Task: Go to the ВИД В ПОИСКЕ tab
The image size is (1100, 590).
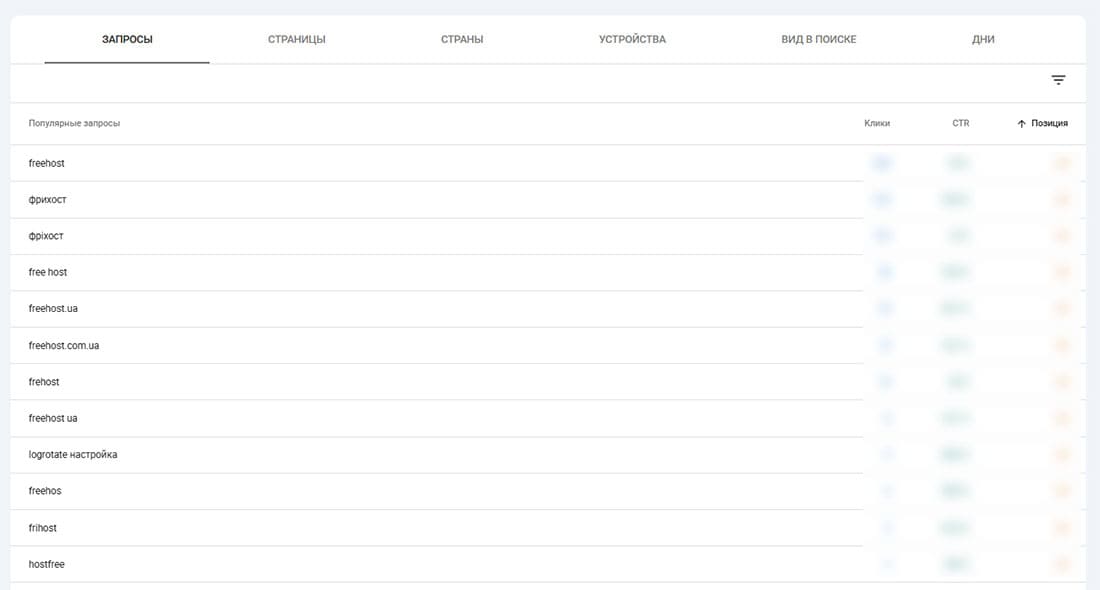Action: [819, 39]
